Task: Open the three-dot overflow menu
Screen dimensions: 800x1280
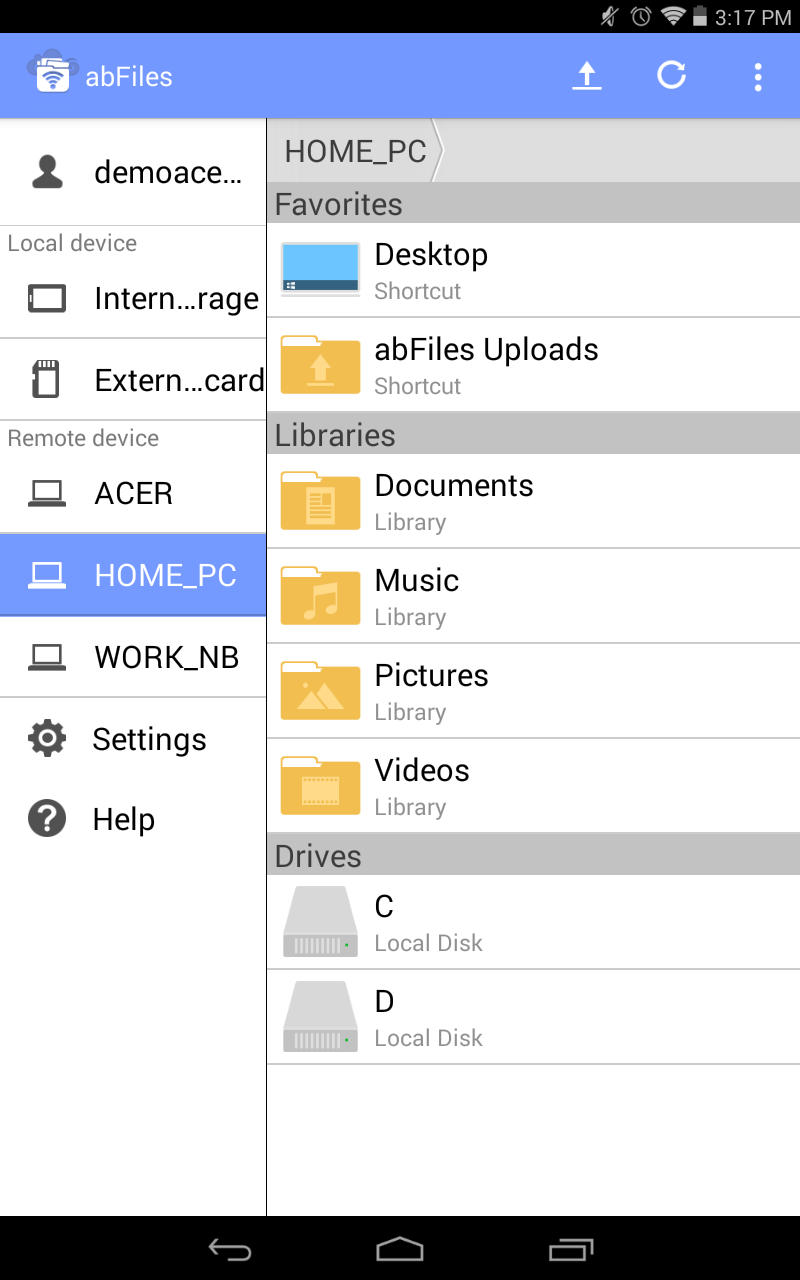Action: point(758,76)
